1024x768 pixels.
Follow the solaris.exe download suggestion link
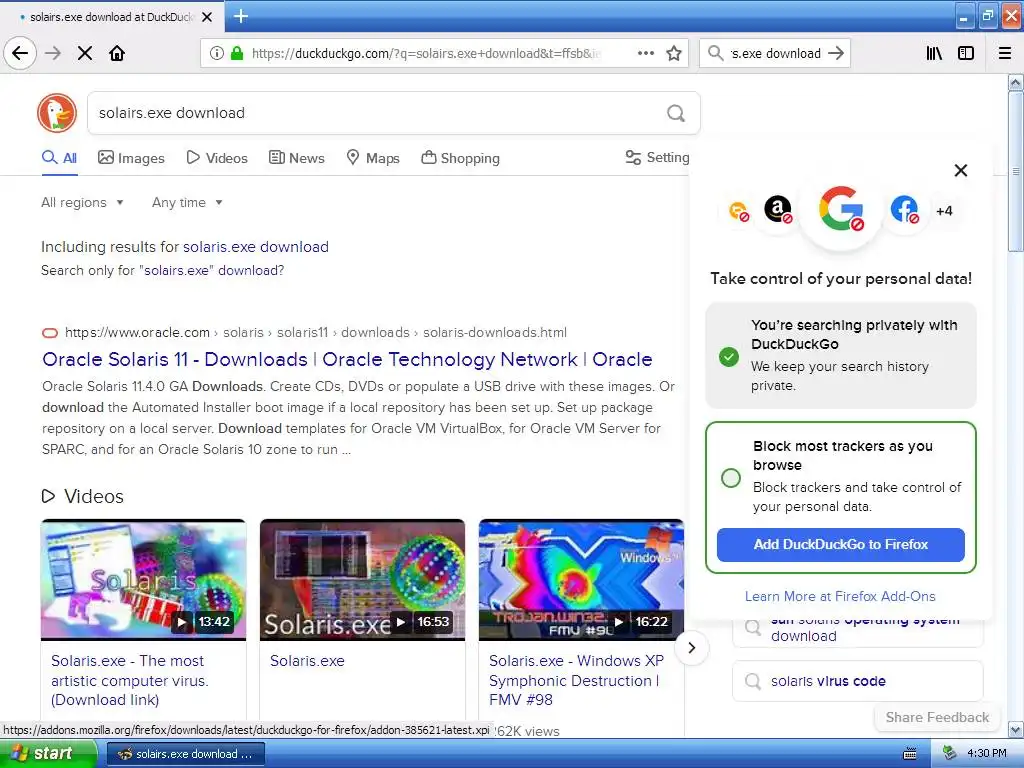pyautogui.click(x=255, y=247)
